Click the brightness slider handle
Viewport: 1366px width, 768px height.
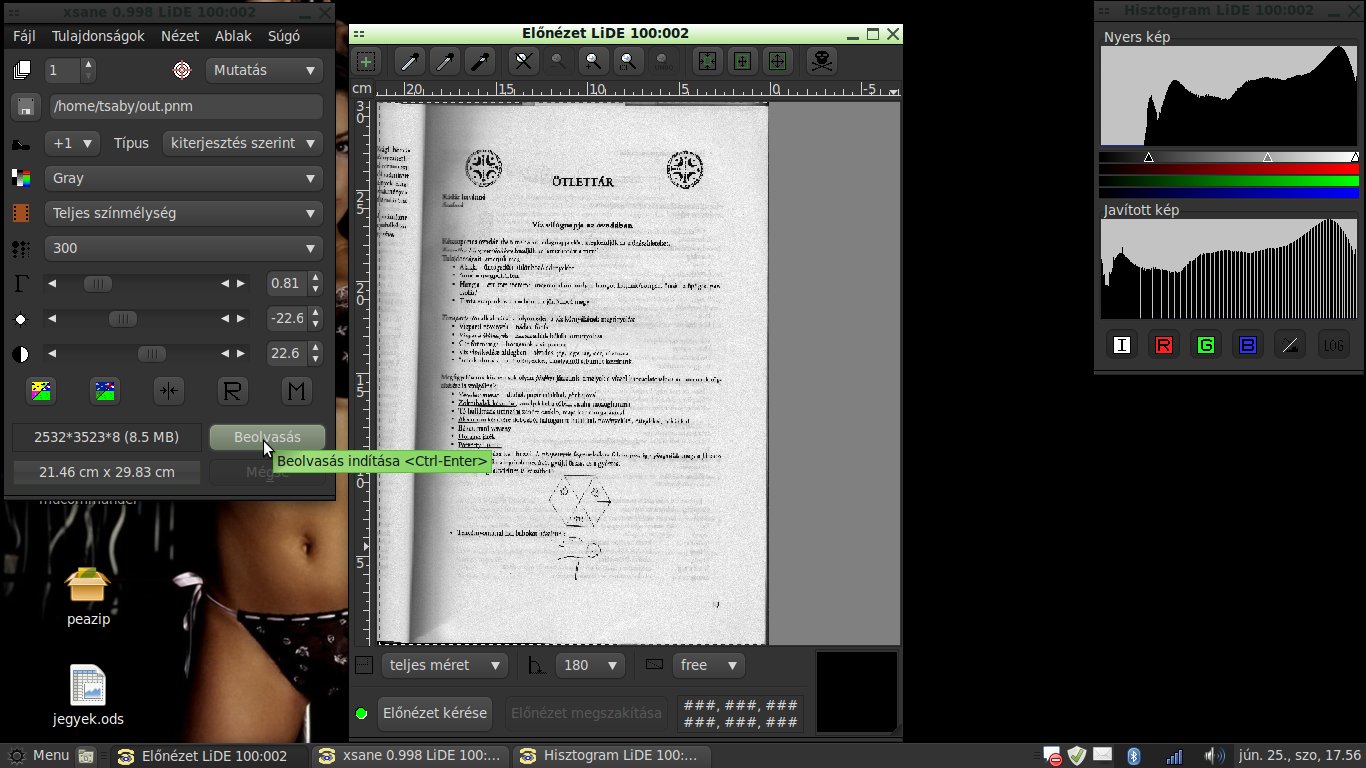(122, 319)
